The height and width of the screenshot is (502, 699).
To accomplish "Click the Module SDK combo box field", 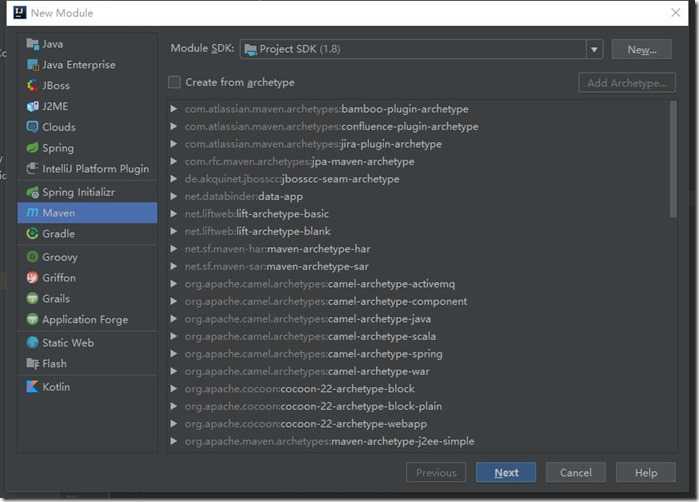I will click(421, 49).
